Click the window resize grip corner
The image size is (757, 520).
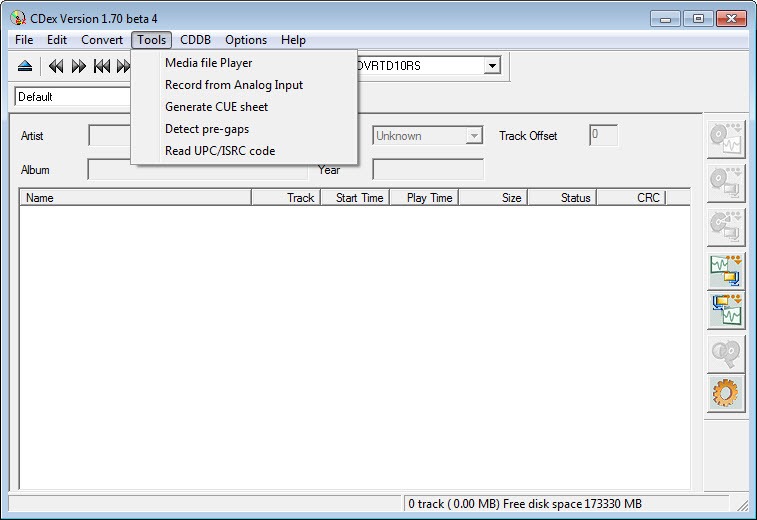(742, 505)
